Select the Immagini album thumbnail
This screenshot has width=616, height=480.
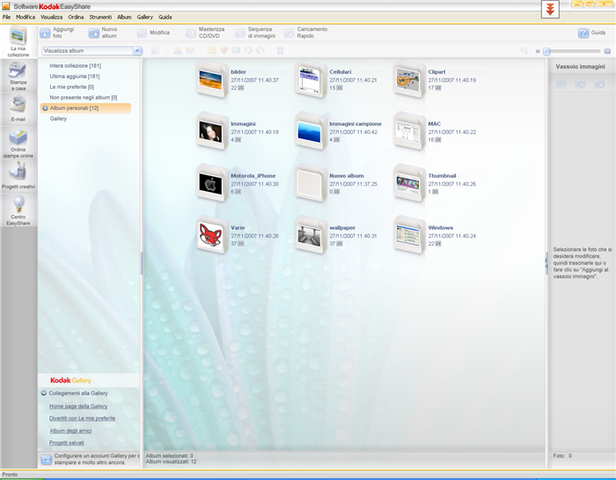pyautogui.click(x=212, y=132)
